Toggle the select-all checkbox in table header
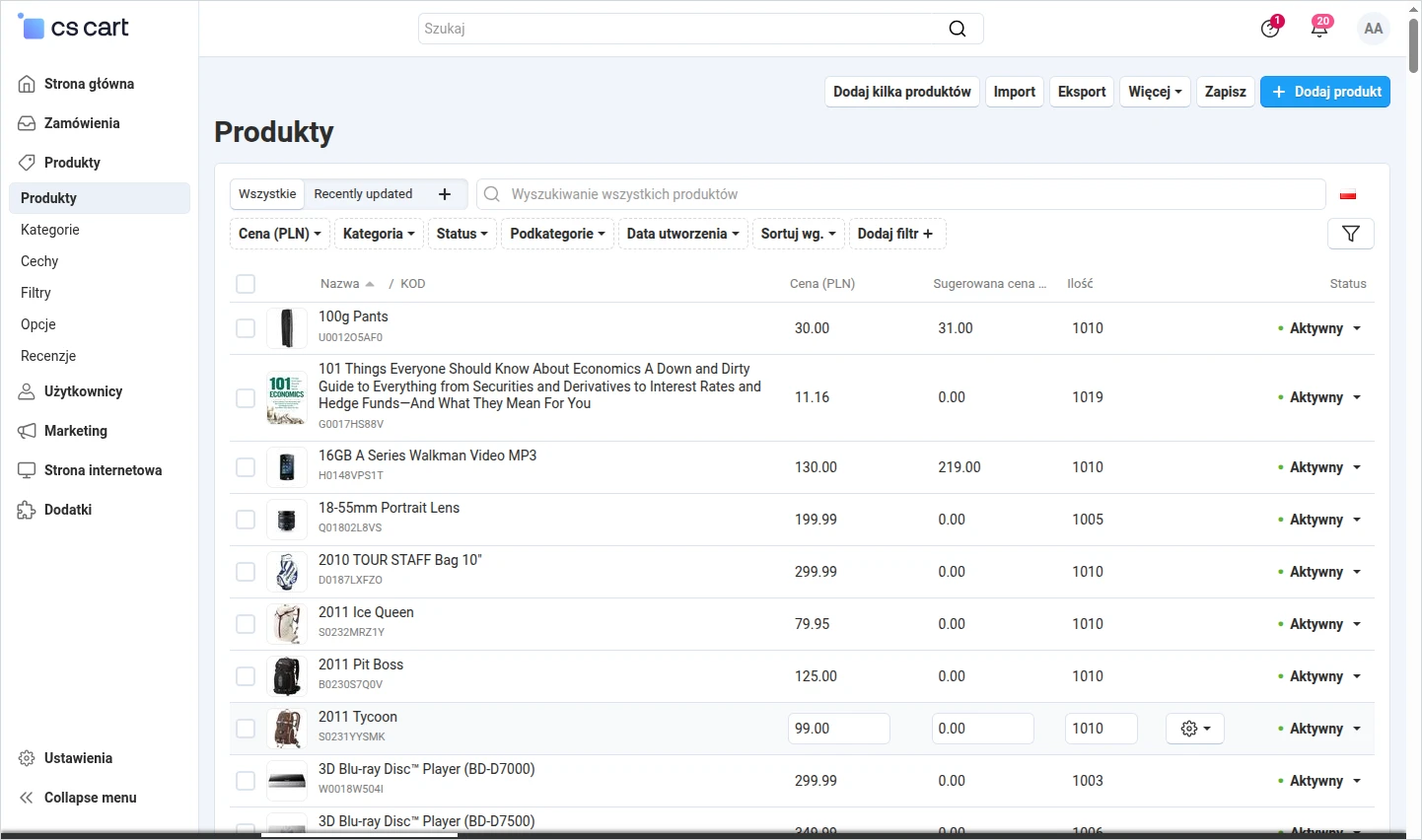The image size is (1422, 840). [246, 284]
